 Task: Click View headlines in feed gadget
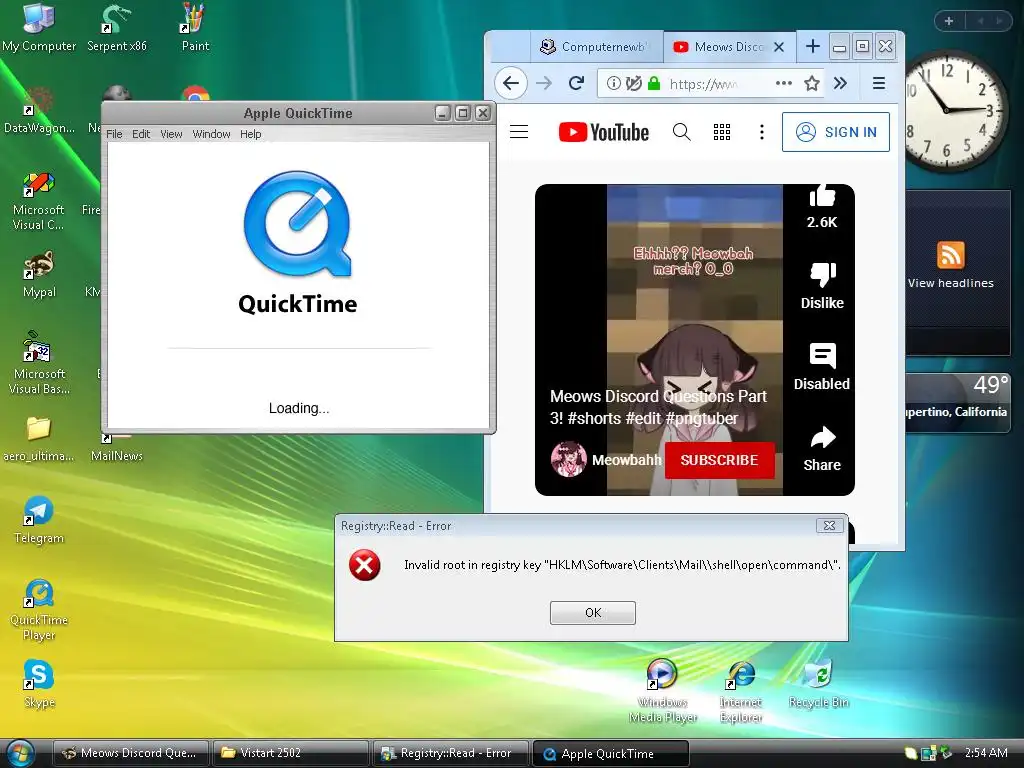click(x=950, y=283)
